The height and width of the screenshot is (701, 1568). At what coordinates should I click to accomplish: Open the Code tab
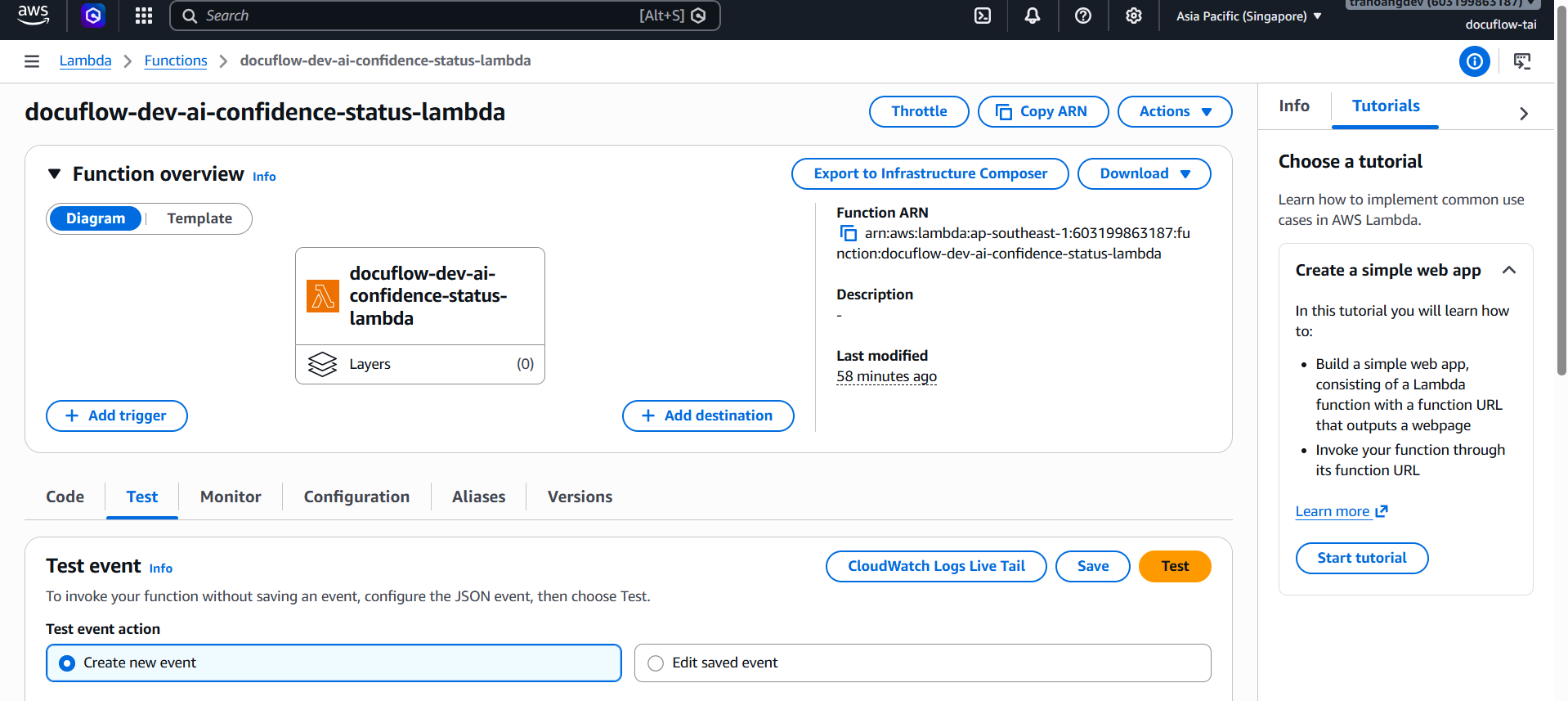point(65,497)
